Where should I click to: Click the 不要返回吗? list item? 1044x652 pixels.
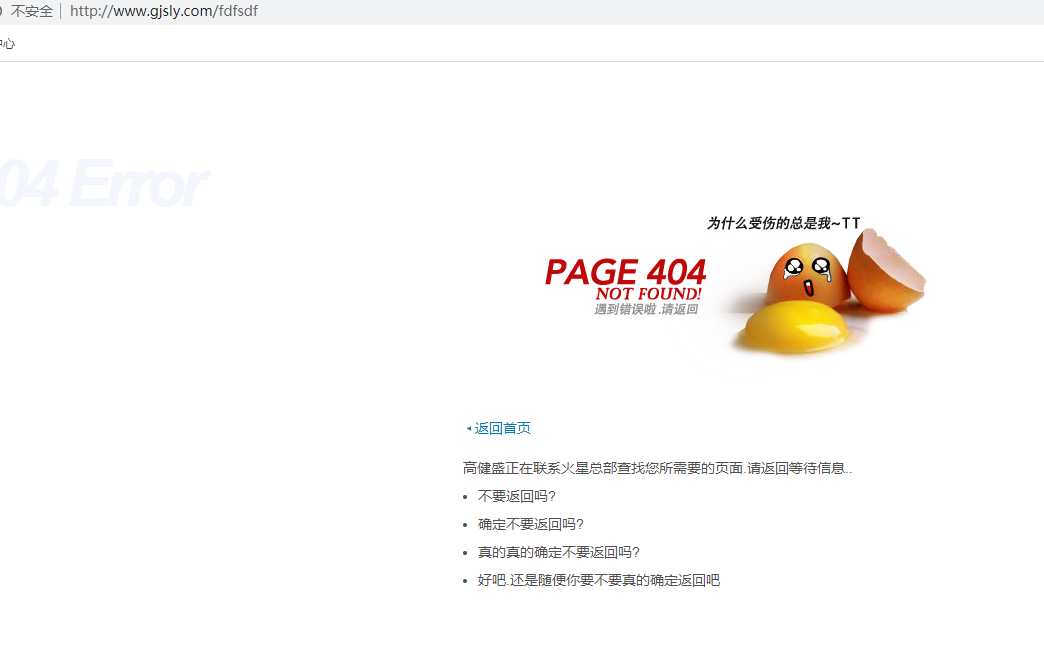[516, 496]
